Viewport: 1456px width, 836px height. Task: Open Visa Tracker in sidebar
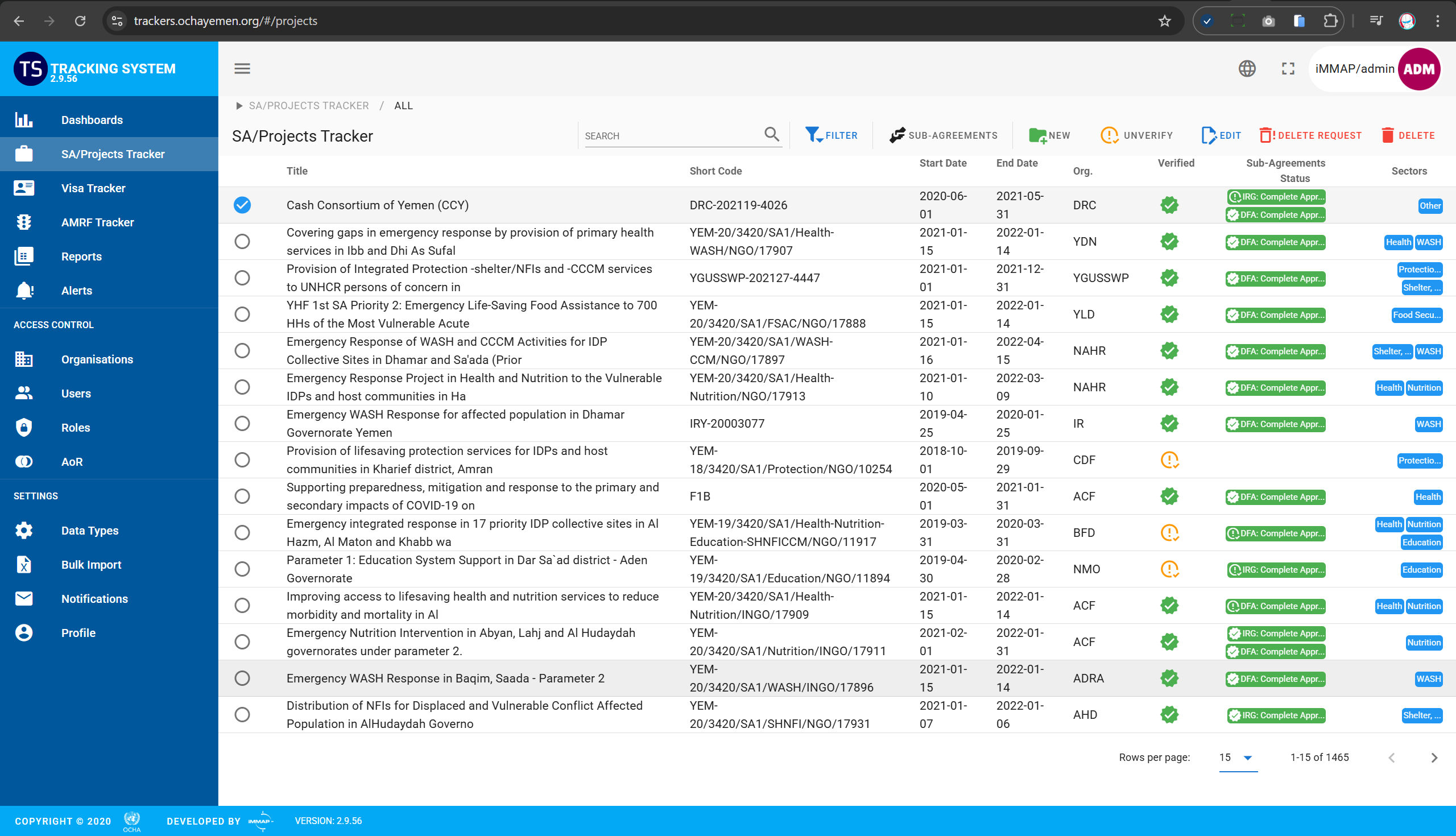pos(93,188)
